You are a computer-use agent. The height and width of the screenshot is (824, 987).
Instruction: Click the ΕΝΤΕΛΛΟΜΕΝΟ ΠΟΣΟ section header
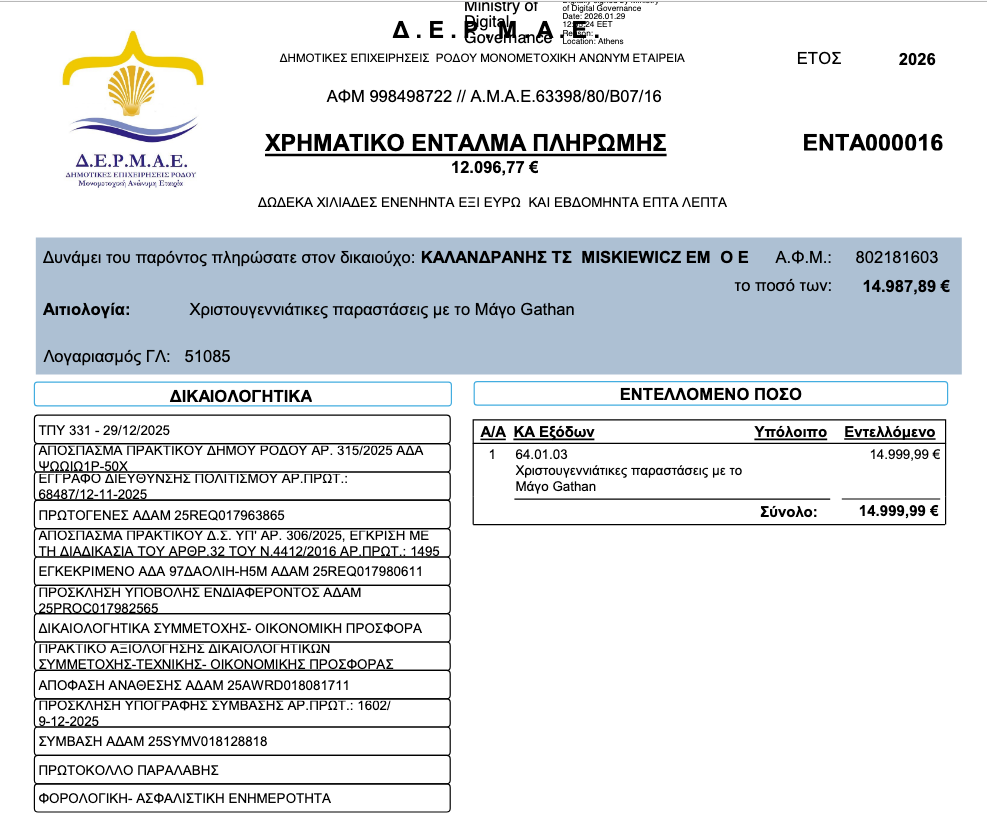710,394
